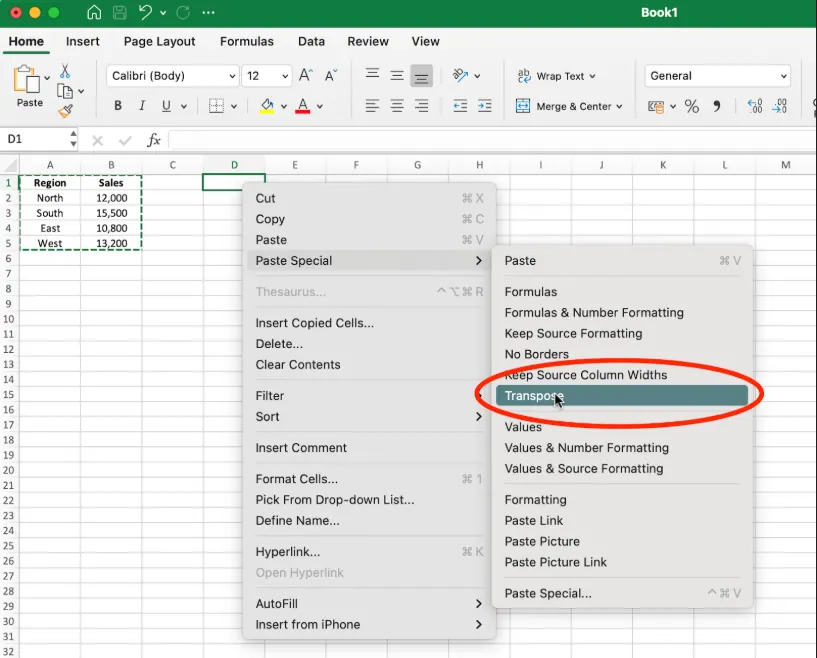Switch to the Formulas ribbon tab
The width and height of the screenshot is (817, 658).
pos(246,41)
